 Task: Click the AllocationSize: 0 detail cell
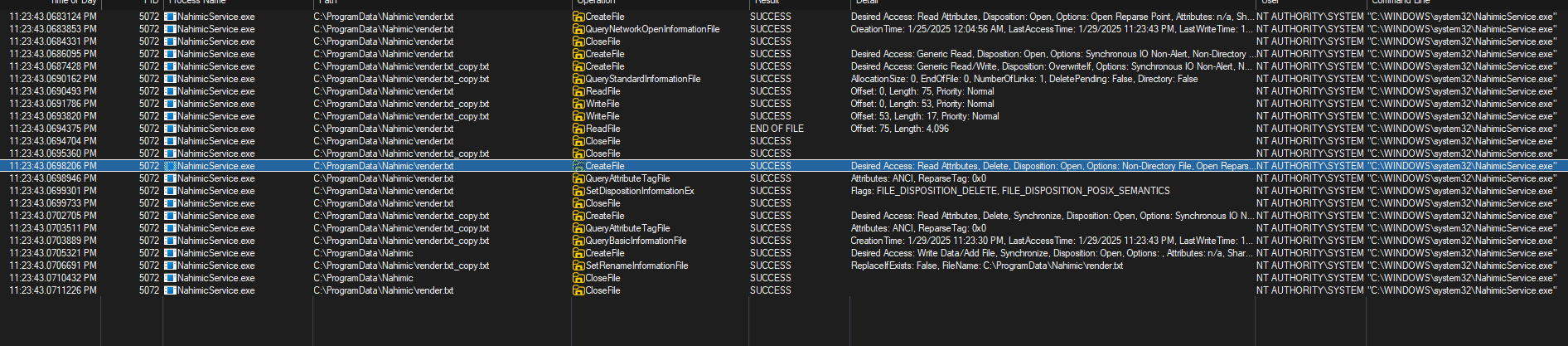pos(1024,79)
